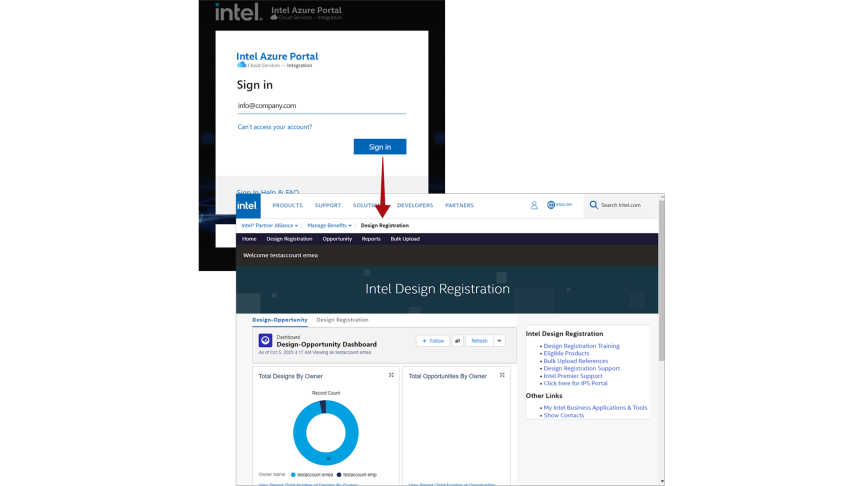Click the Follow button

point(433,341)
